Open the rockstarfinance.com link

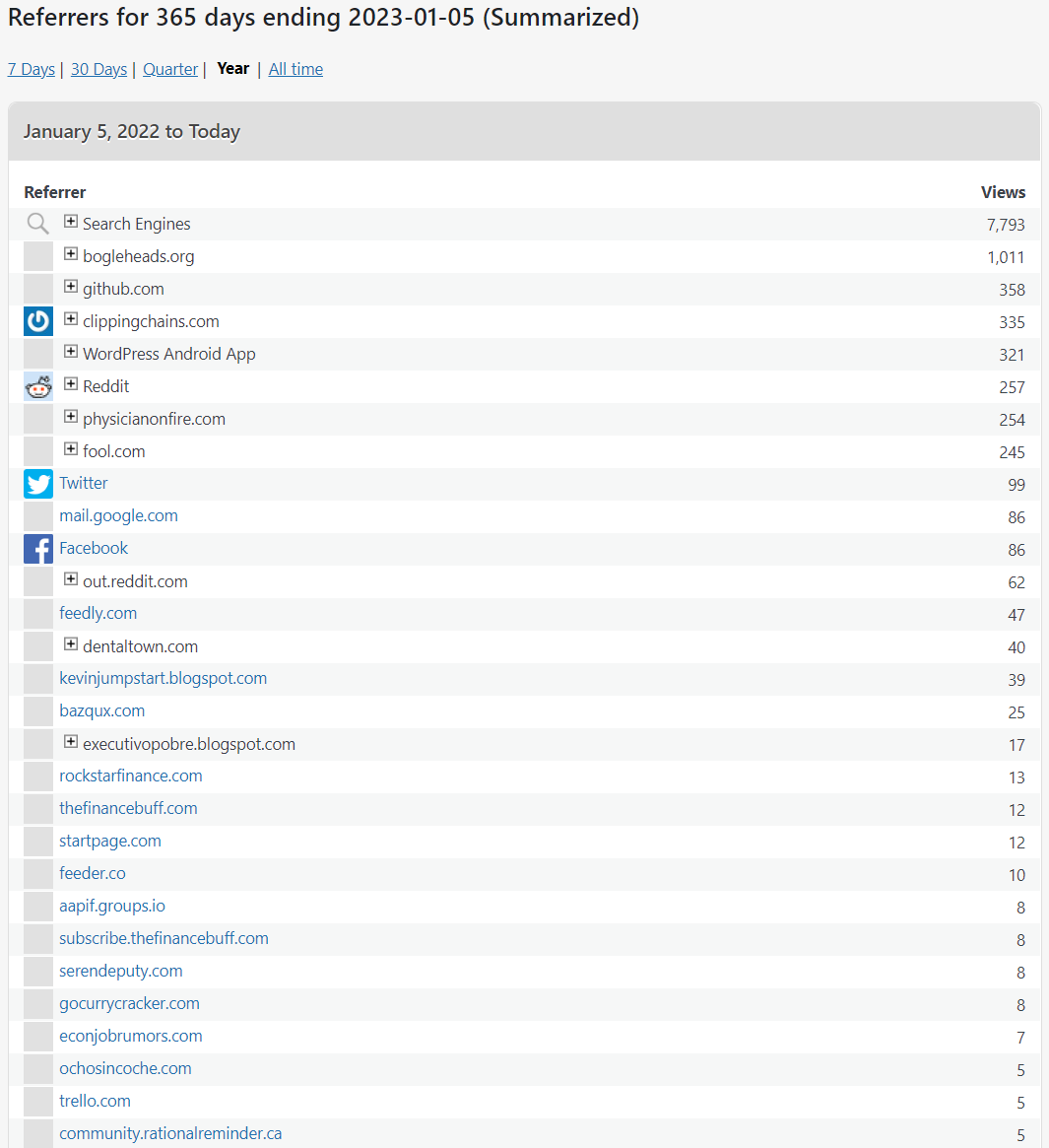coord(131,777)
